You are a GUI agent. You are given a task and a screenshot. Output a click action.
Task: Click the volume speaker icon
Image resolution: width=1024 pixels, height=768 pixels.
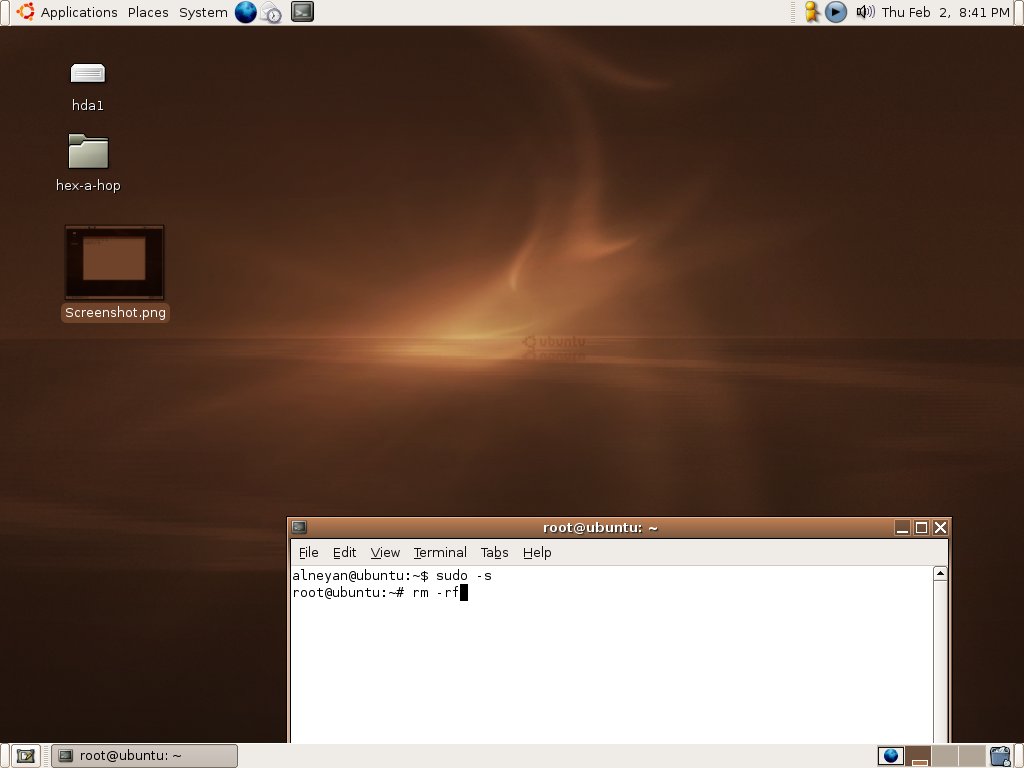click(865, 12)
